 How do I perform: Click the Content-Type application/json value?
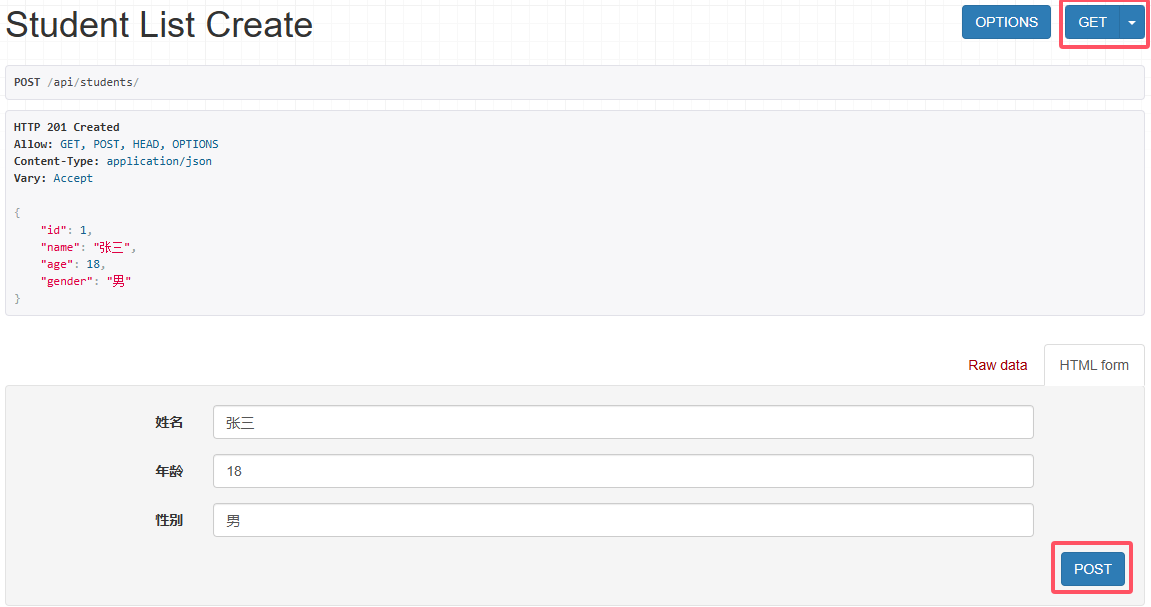(x=159, y=161)
